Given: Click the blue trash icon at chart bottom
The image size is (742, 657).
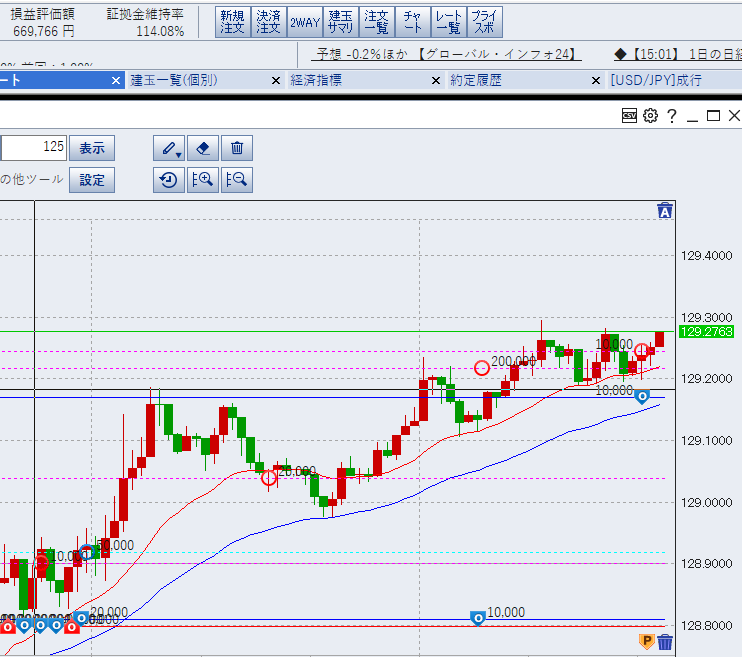Looking at the screenshot, I should pos(665,641).
